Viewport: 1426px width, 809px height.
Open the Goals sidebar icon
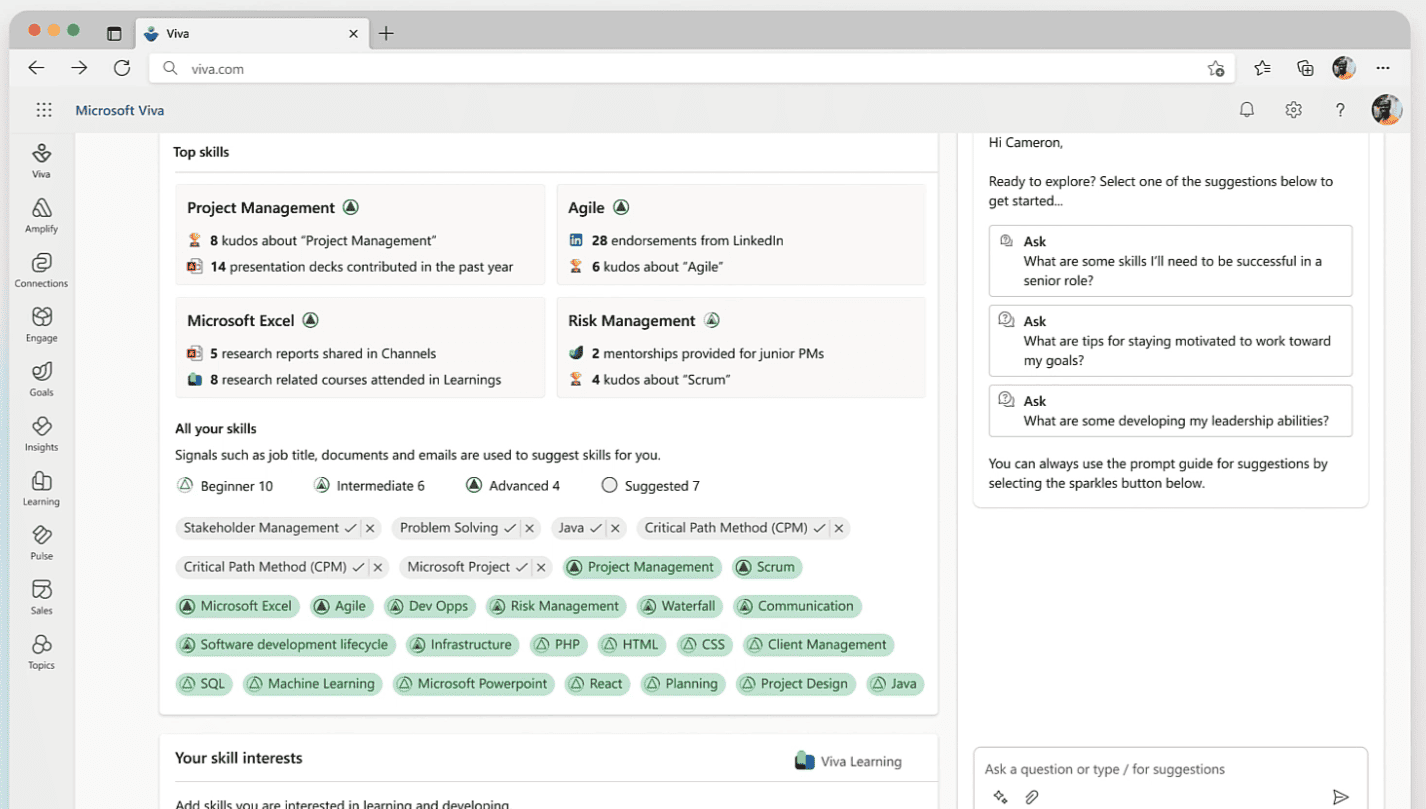[41, 378]
